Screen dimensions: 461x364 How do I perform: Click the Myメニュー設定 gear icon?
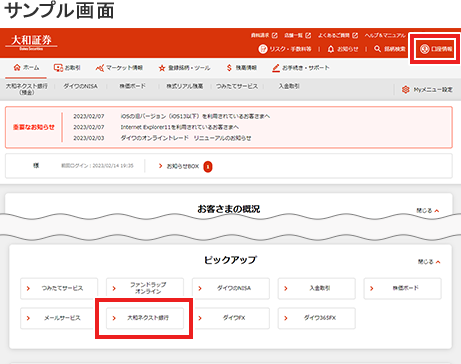pos(405,89)
